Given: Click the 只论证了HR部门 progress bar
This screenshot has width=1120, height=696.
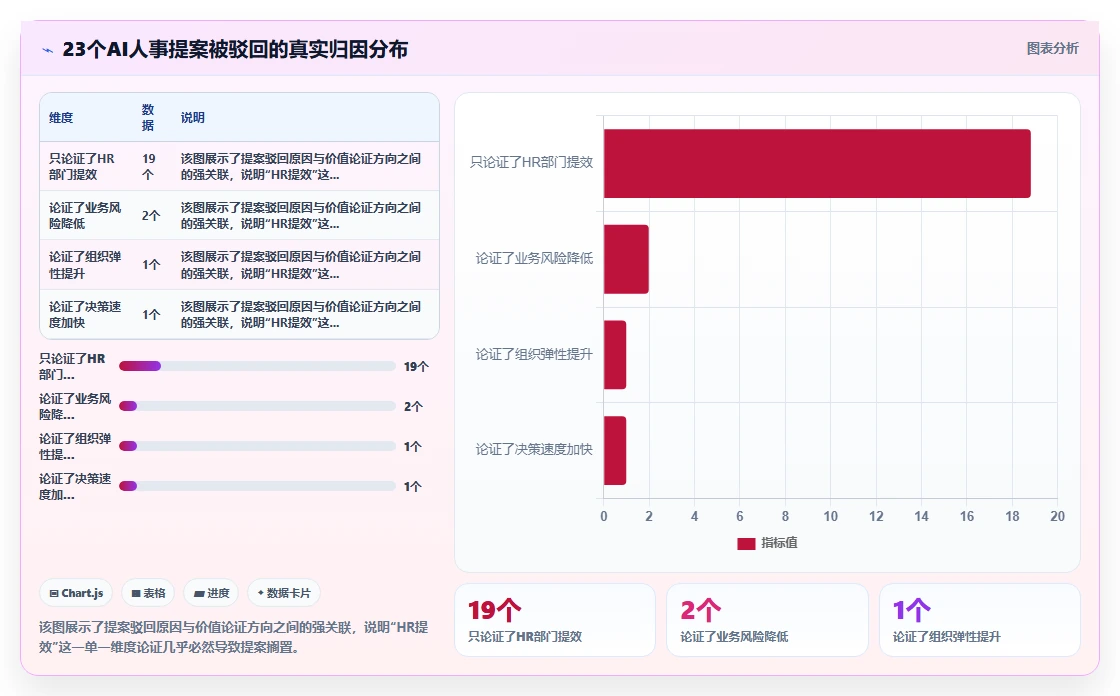Looking at the screenshot, I should [x=257, y=366].
